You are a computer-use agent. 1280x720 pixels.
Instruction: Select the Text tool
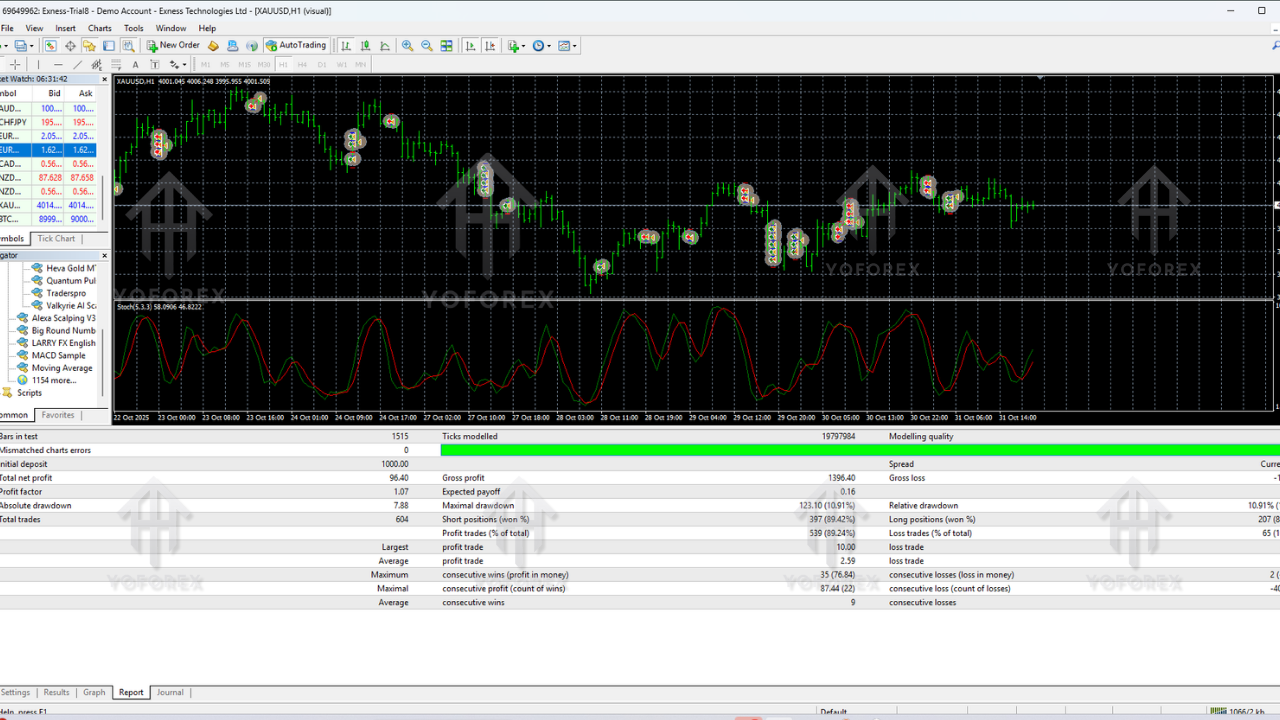[x=135, y=64]
